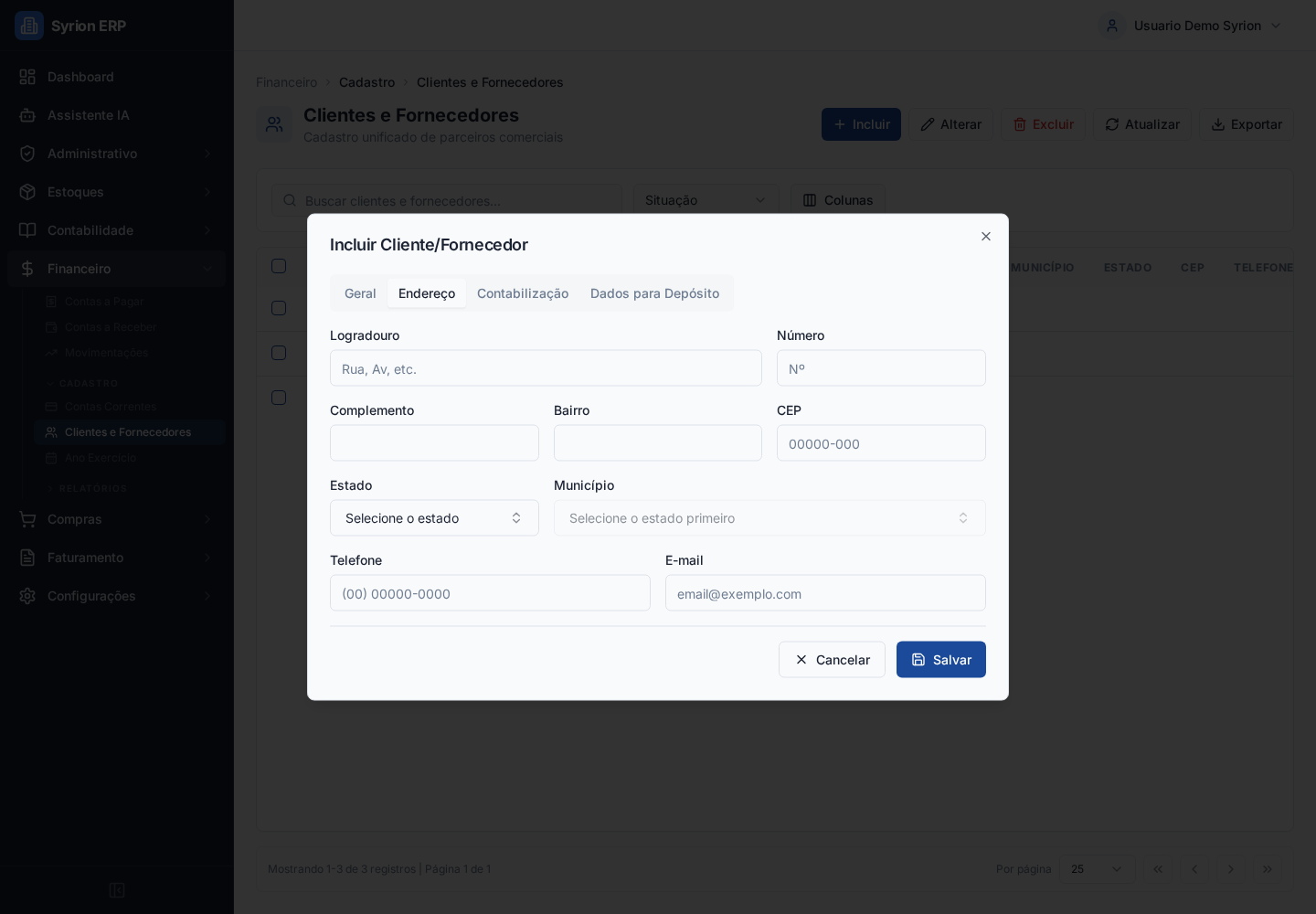This screenshot has width=1316, height=914.
Task: Go to last page pagination icon
Action: tap(1268, 869)
